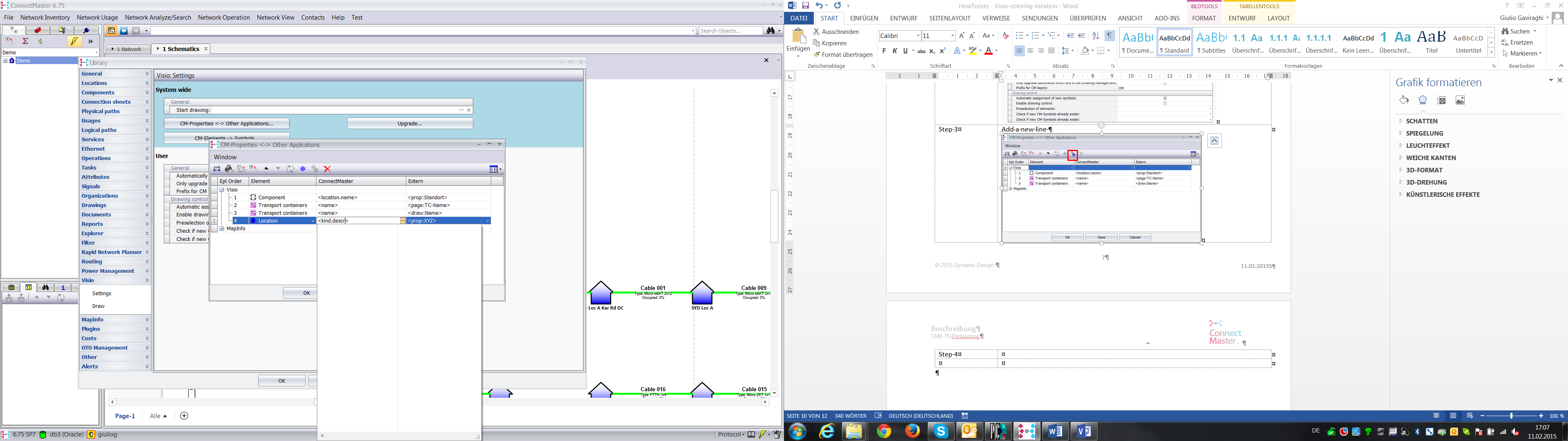
Task: Click the green refresh icon in ConnectMaster sidebar
Action: [40, 41]
